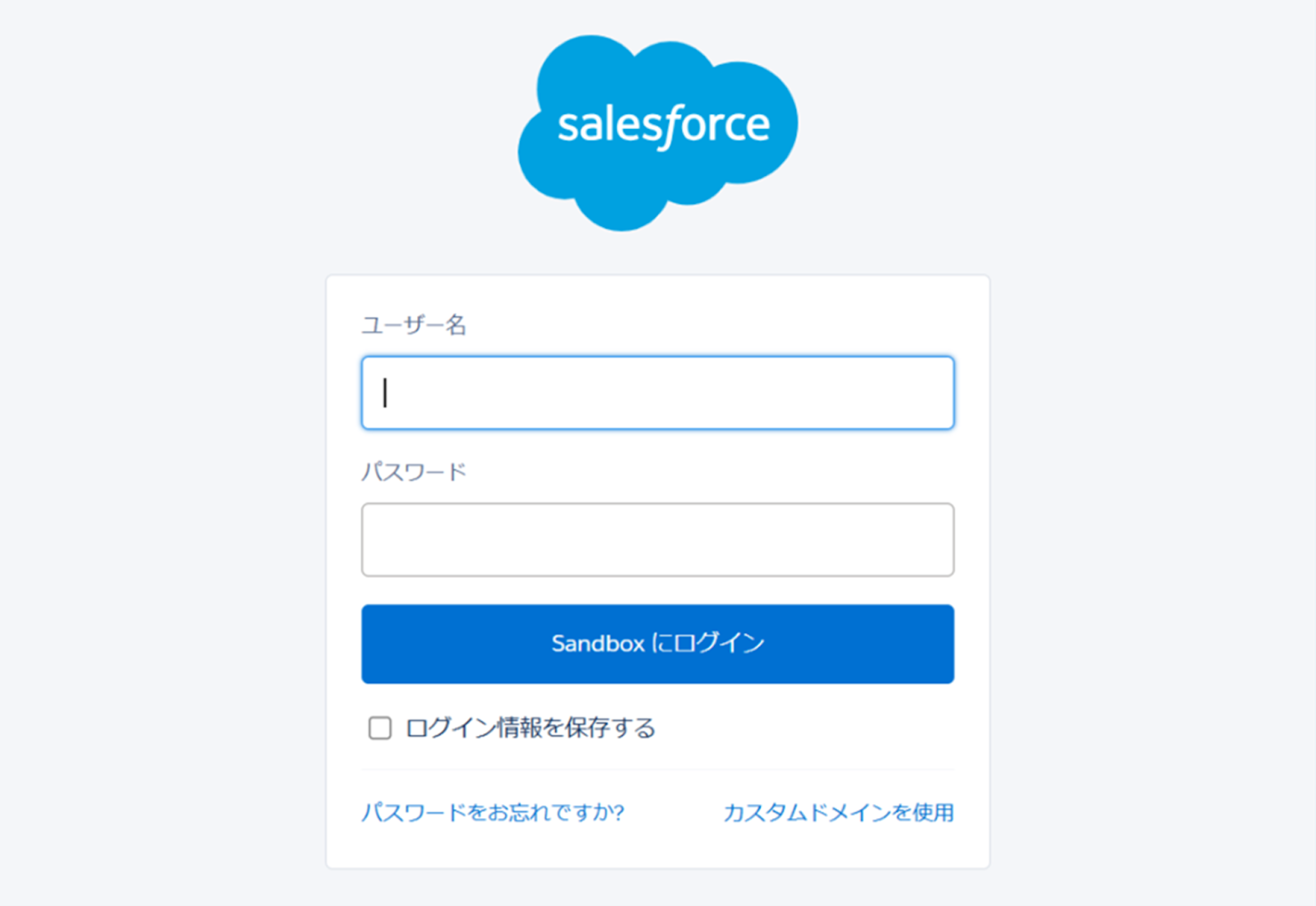
Task: Click the ログイン情報を保存する label text
Action: point(531,728)
